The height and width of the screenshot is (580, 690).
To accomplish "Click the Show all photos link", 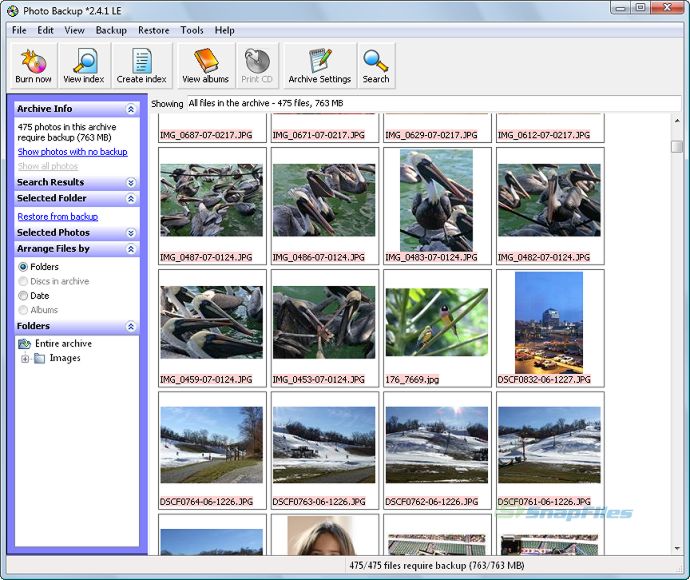I will click(x=48, y=166).
